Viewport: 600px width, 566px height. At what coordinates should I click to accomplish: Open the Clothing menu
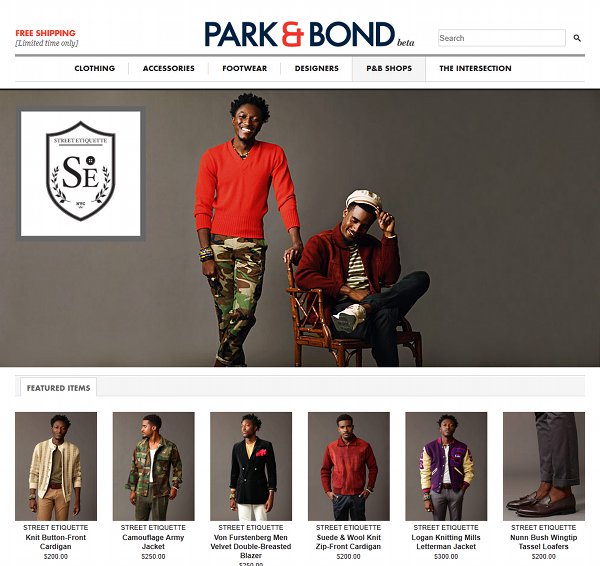tap(95, 69)
